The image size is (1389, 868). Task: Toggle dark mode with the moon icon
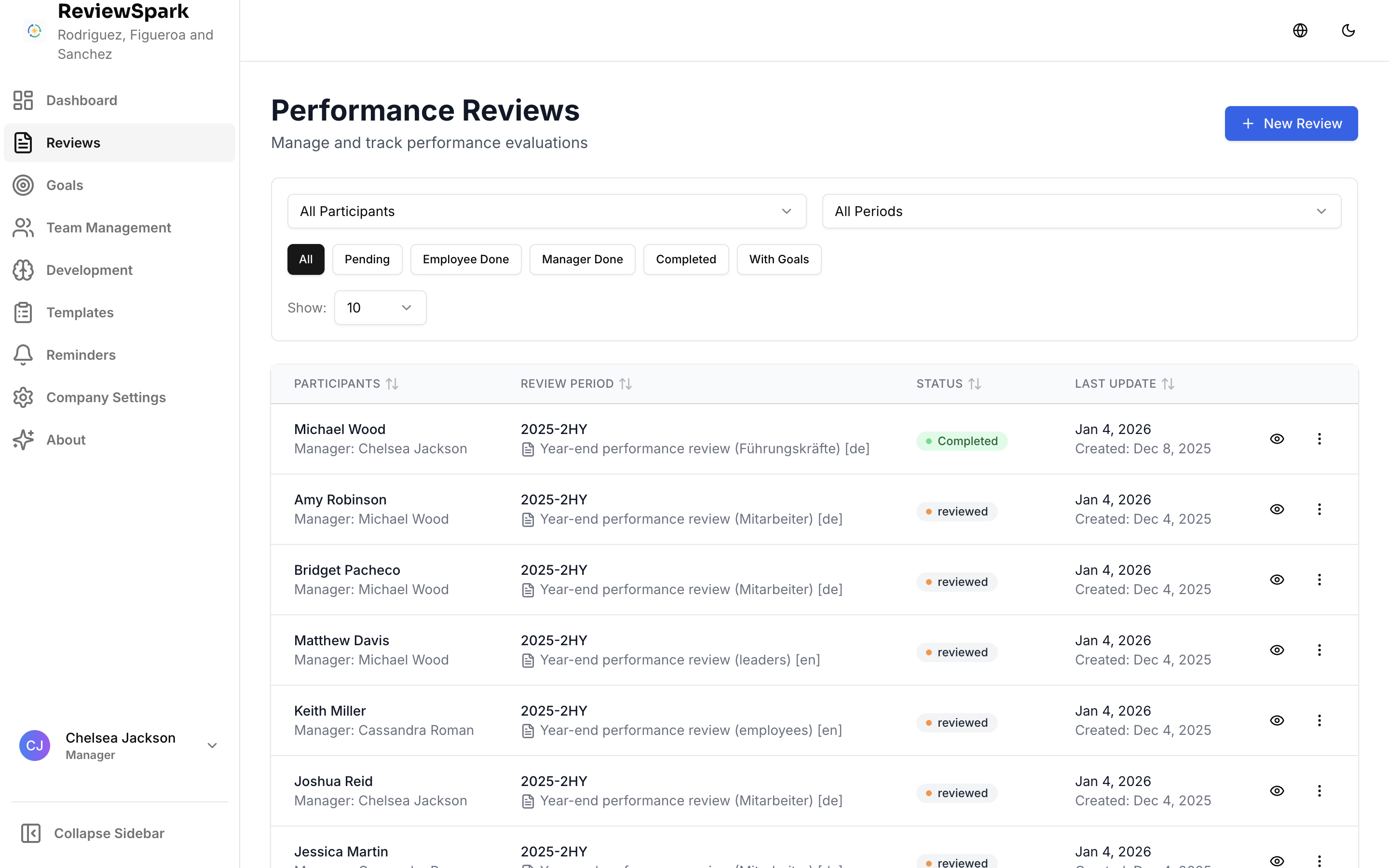pos(1348,30)
